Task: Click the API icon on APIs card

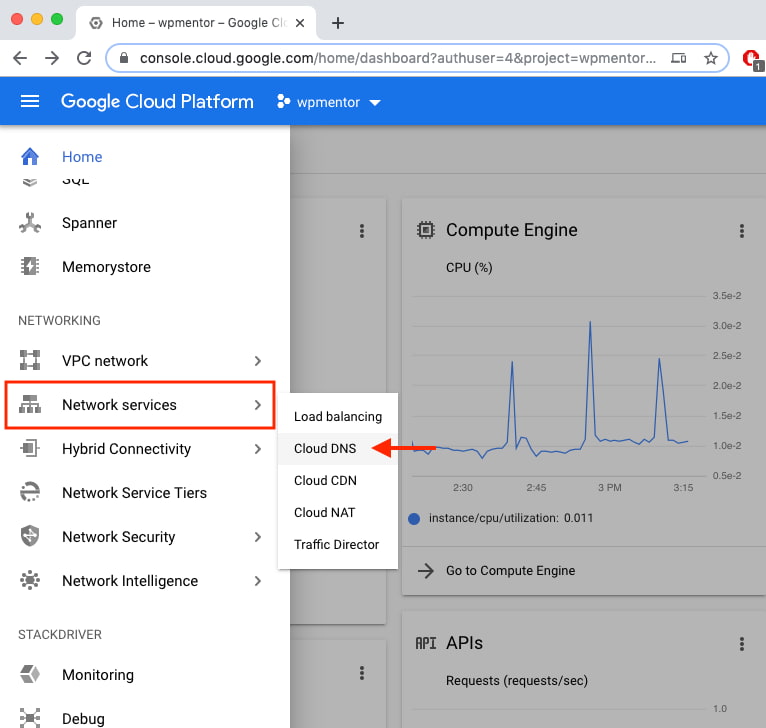Action: tap(426, 643)
